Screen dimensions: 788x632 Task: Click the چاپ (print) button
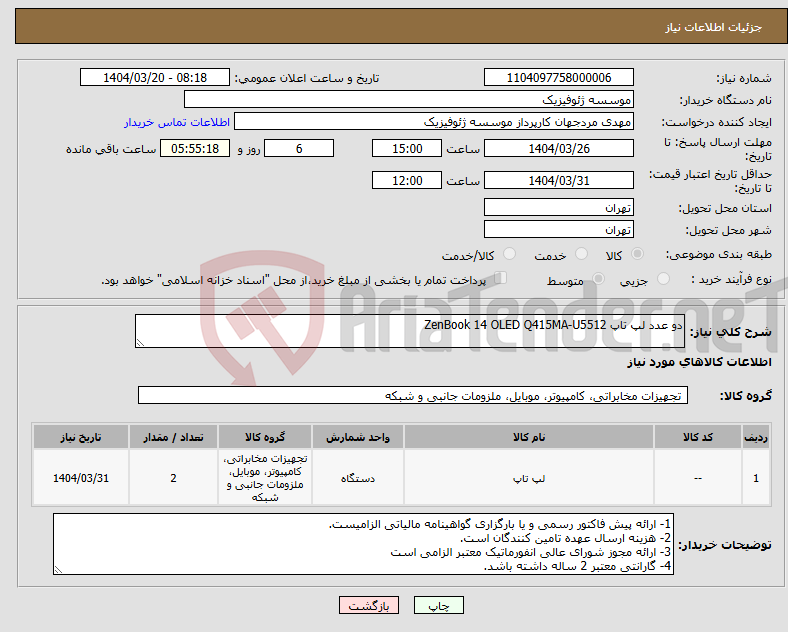(x=438, y=605)
